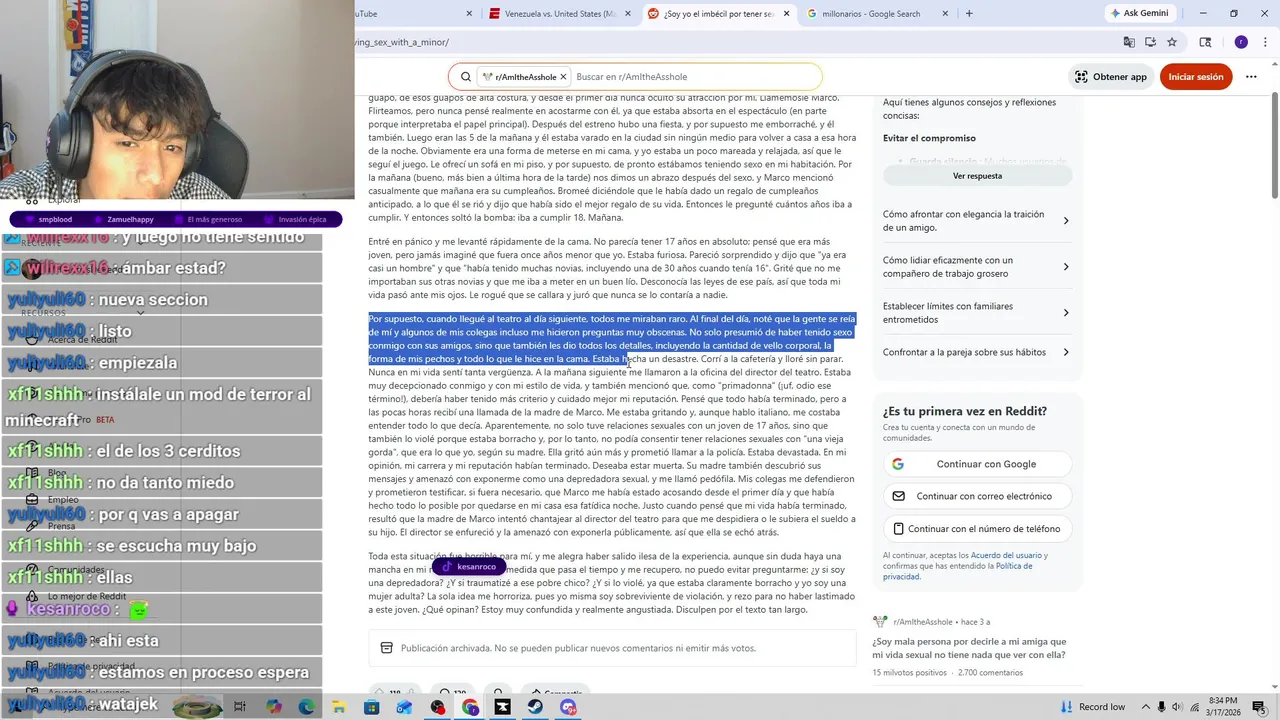Open ¿Soy mala persona por decirle related post
Viewport: 1280px width, 720px height.
969,648
